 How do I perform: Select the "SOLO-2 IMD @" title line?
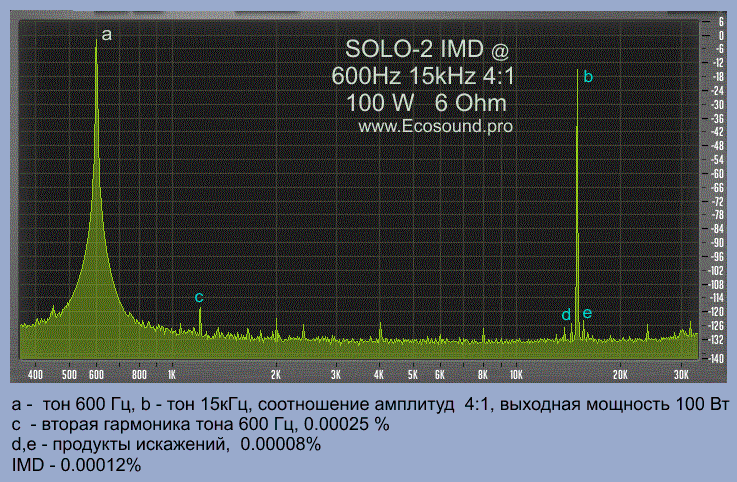427,49
